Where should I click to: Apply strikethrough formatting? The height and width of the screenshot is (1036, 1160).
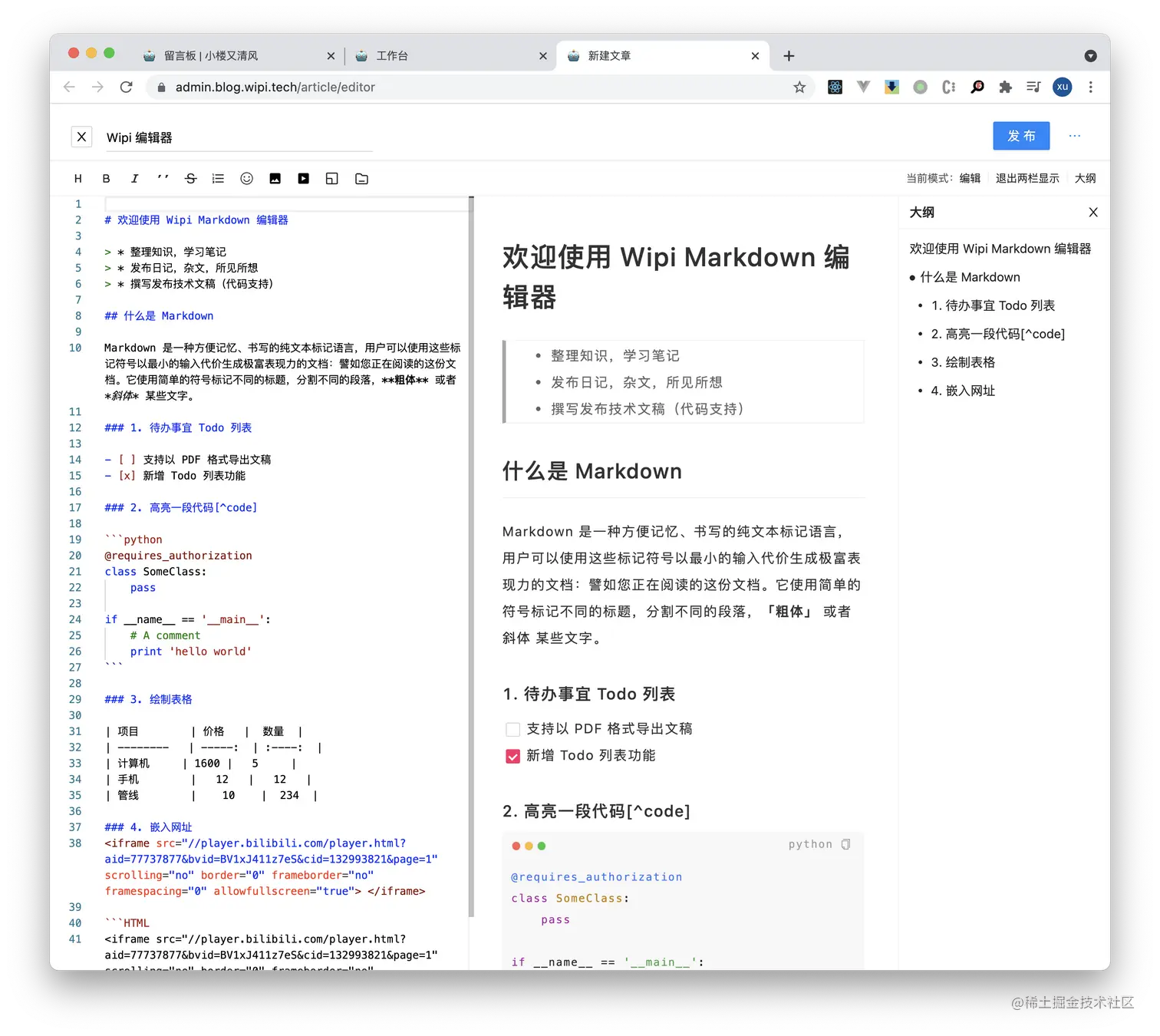[191, 179]
